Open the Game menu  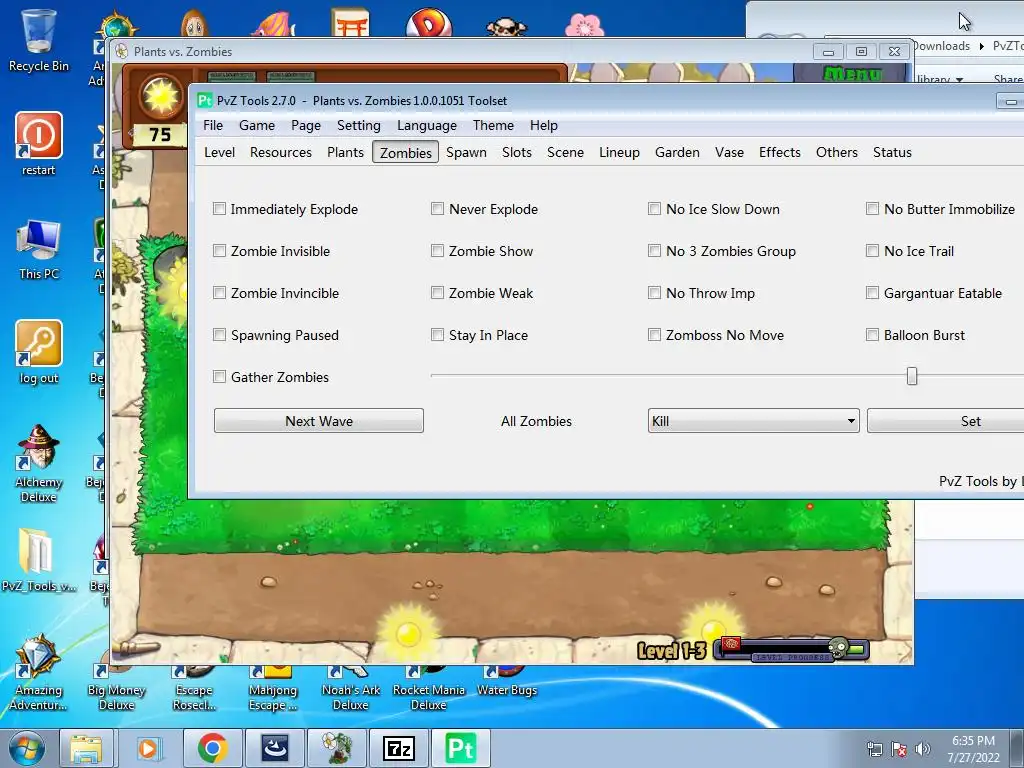click(257, 125)
